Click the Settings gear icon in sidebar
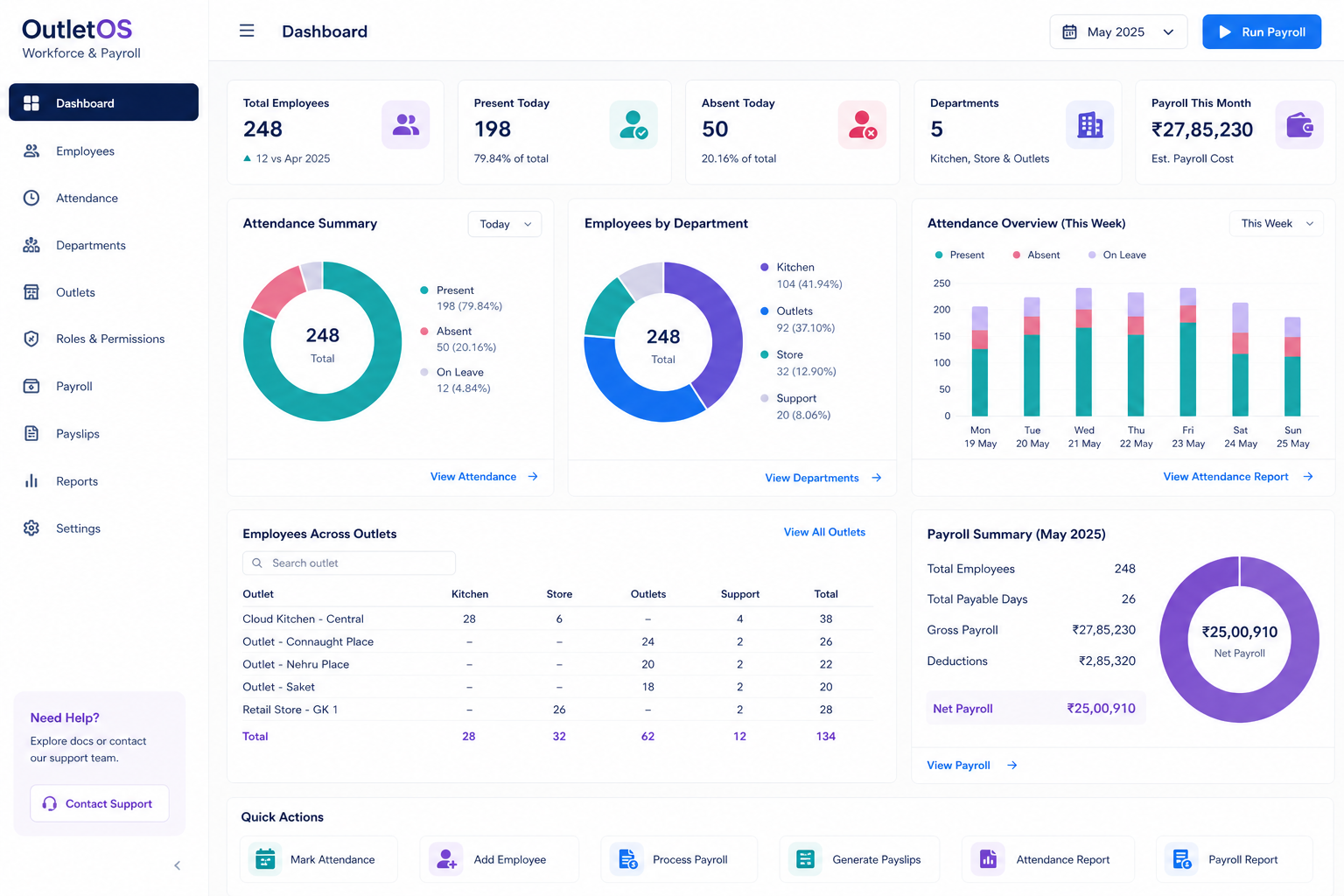This screenshot has height=896, width=1344. (x=31, y=528)
